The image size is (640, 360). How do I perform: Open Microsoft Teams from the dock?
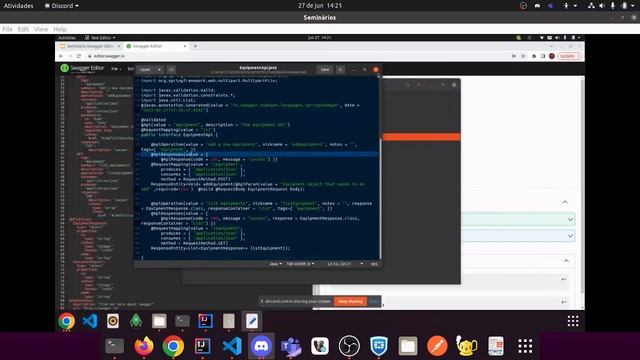point(291,346)
